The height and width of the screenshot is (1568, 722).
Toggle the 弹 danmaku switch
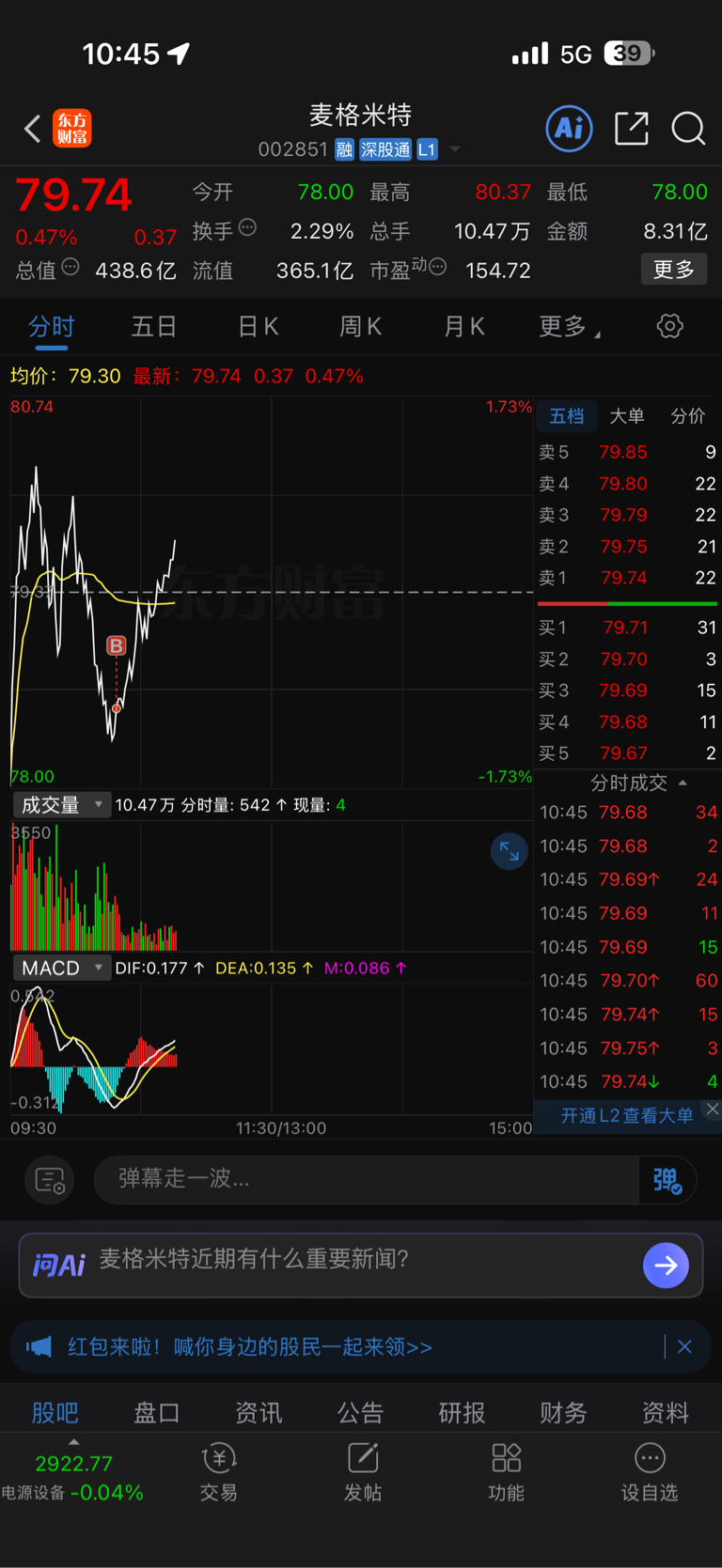click(667, 1180)
